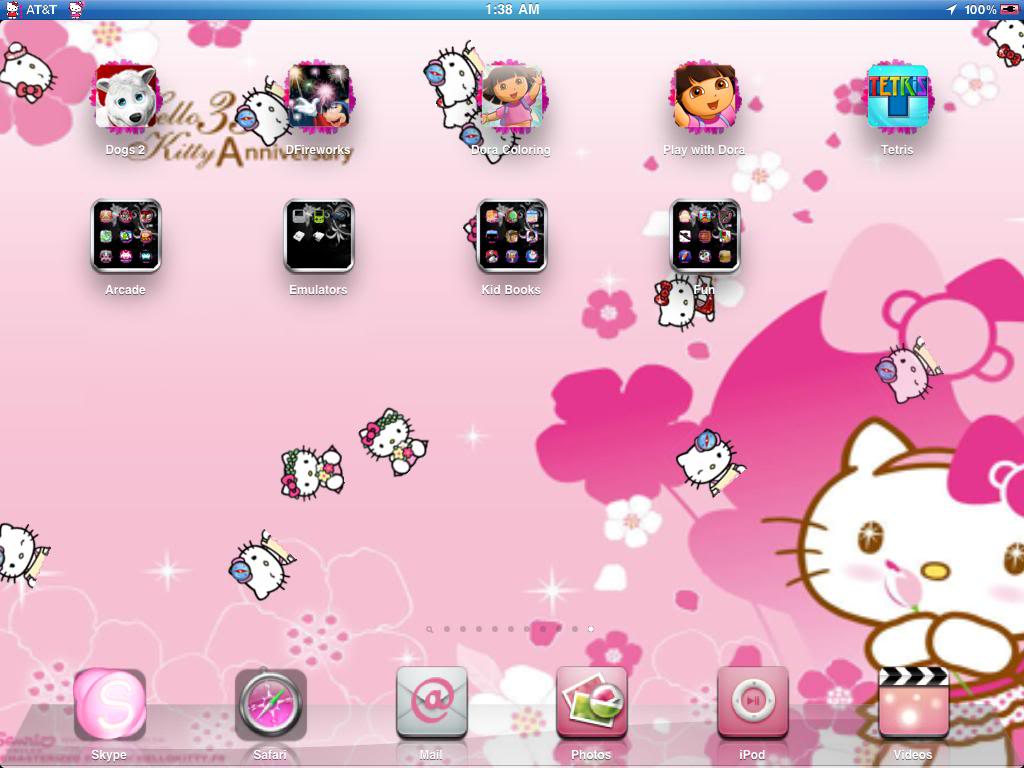Open Safari browser in dock
1024x768 pixels.
[x=270, y=704]
